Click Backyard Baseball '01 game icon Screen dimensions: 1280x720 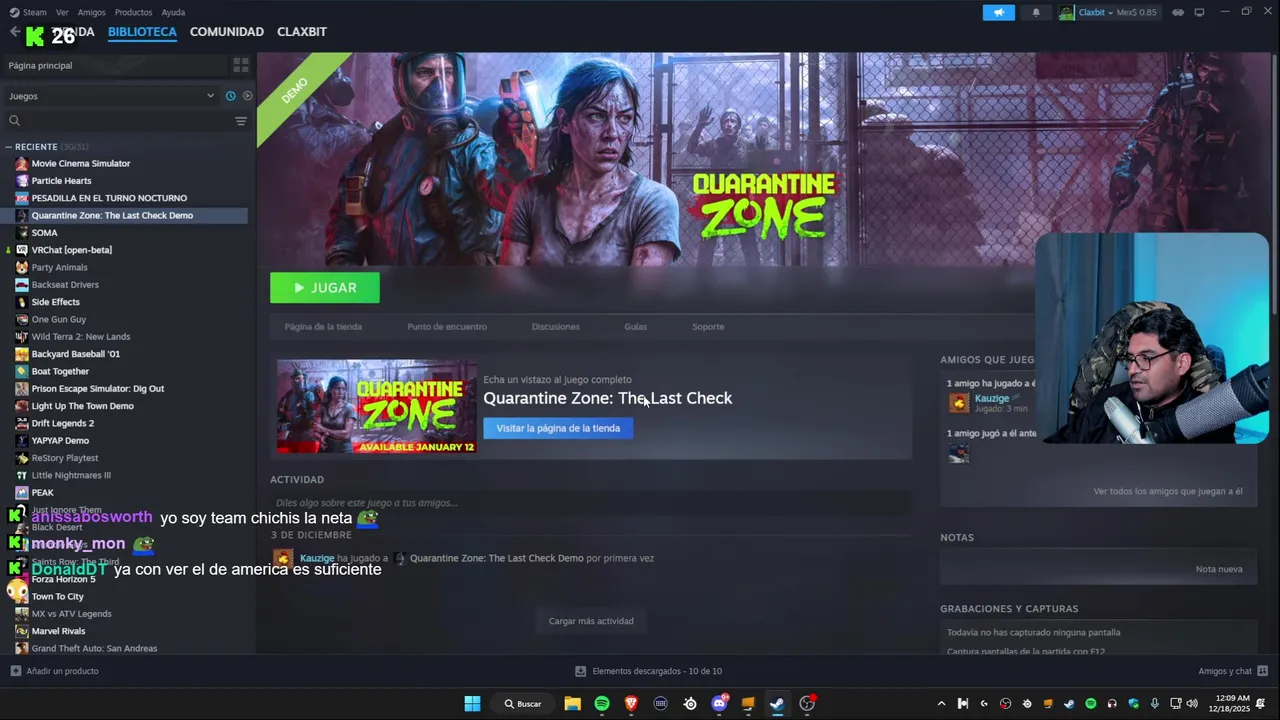pyautogui.click(x=22, y=354)
